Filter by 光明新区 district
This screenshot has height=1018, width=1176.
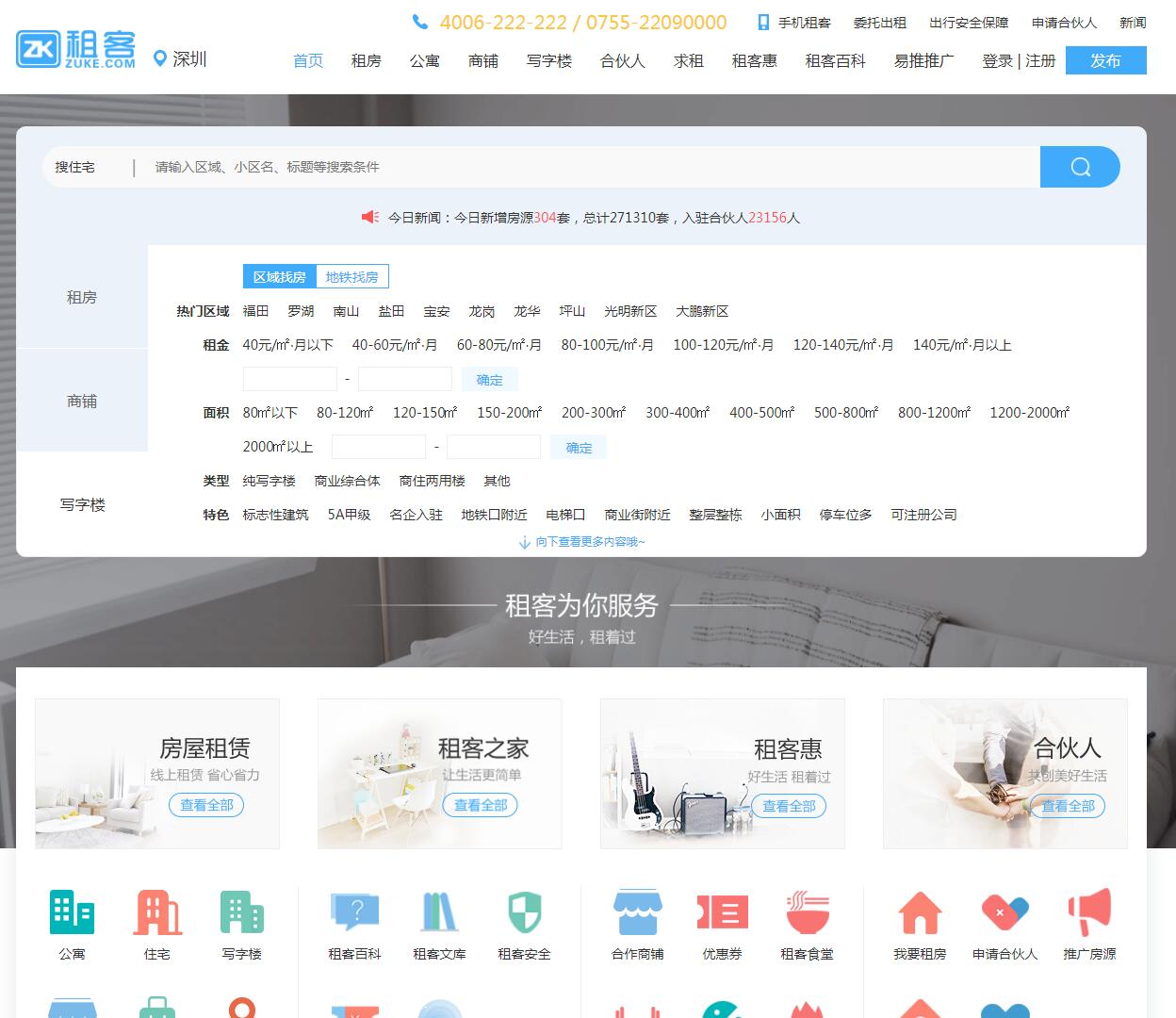point(630,311)
